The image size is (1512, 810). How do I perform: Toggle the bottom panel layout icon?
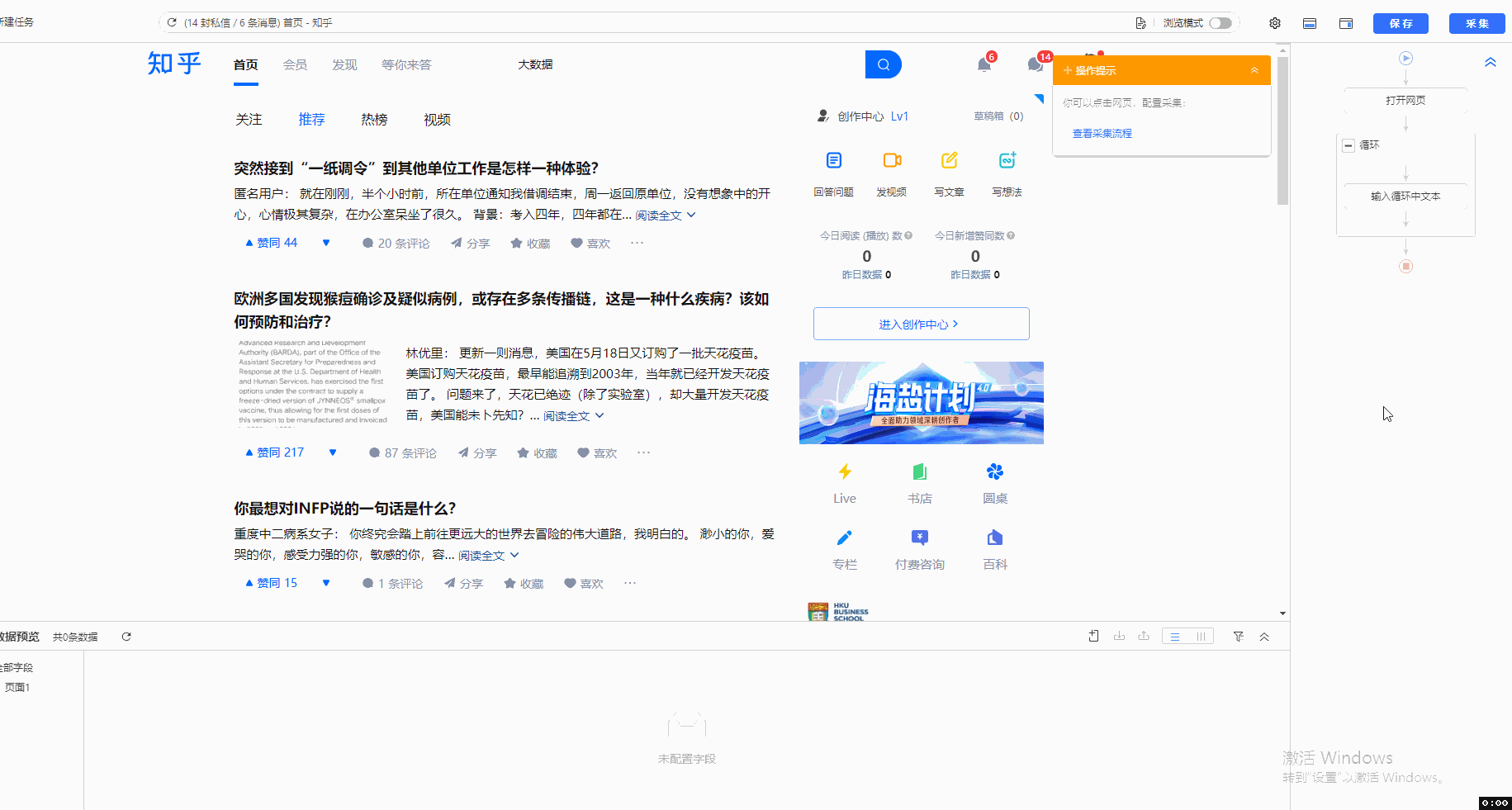[x=1310, y=23]
